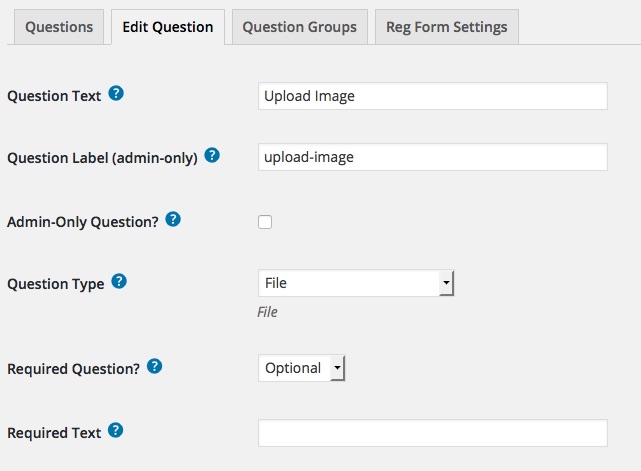
Task: Go to Reg Form Settings tab
Action: pos(447,27)
